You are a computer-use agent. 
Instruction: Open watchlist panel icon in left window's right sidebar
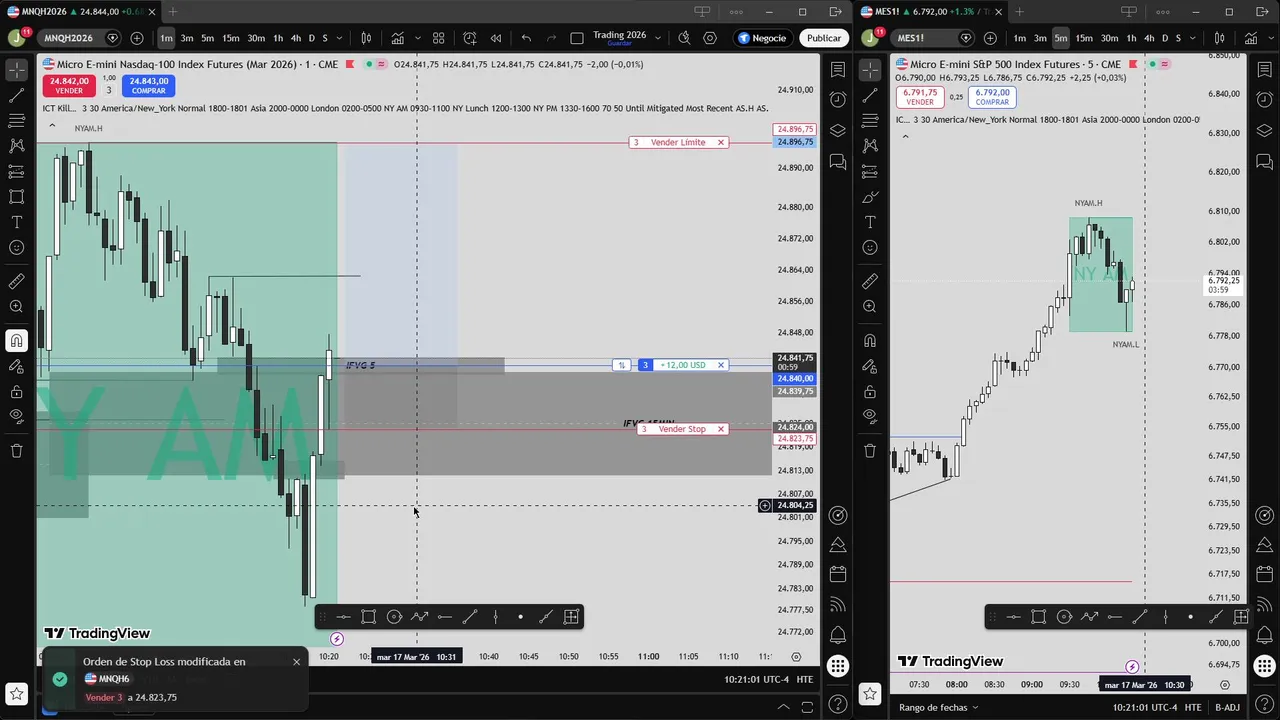838,70
